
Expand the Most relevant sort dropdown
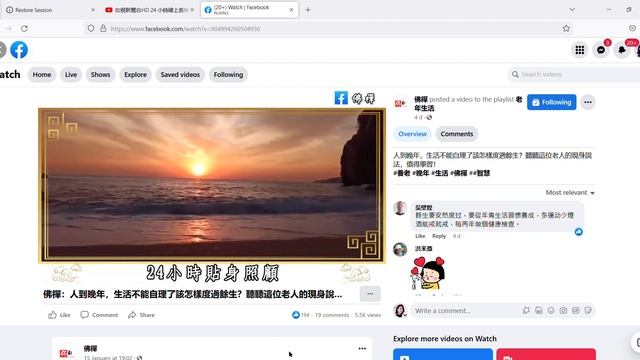570,193
